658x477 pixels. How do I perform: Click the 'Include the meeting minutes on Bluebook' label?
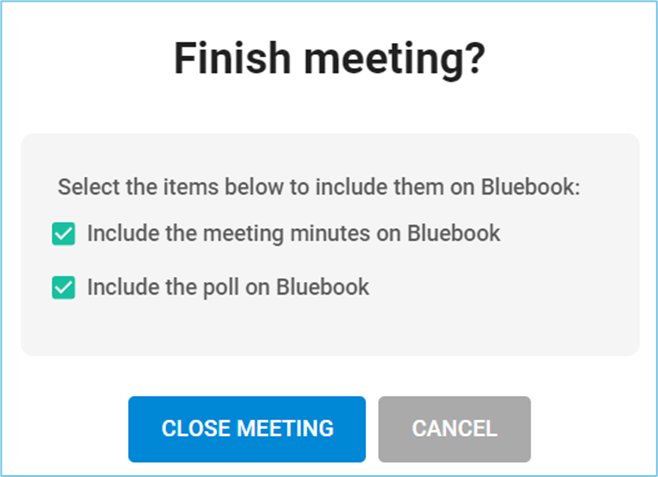coord(293,234)
